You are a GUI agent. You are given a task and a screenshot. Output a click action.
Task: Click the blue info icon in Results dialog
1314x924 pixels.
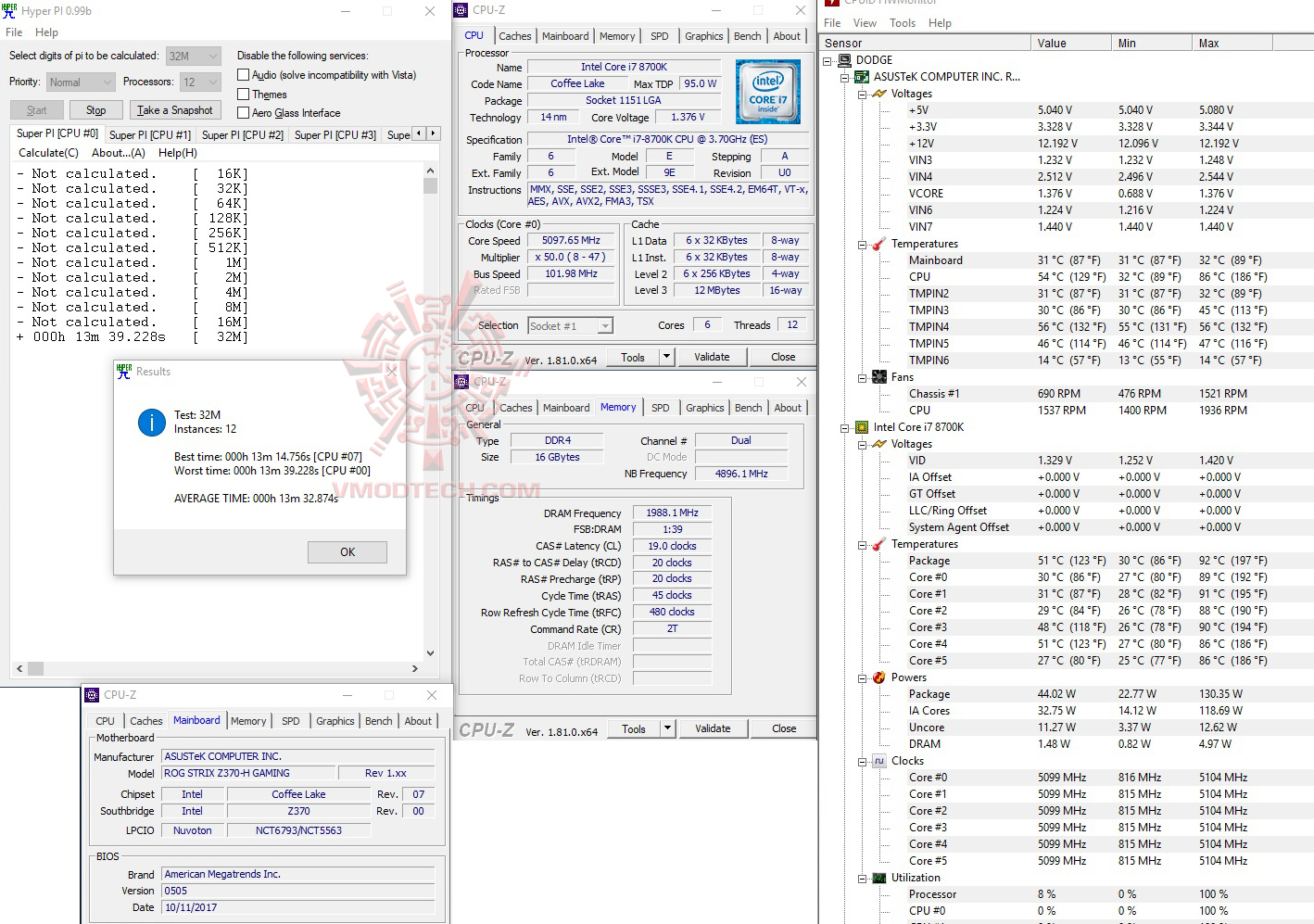(152, 423)
